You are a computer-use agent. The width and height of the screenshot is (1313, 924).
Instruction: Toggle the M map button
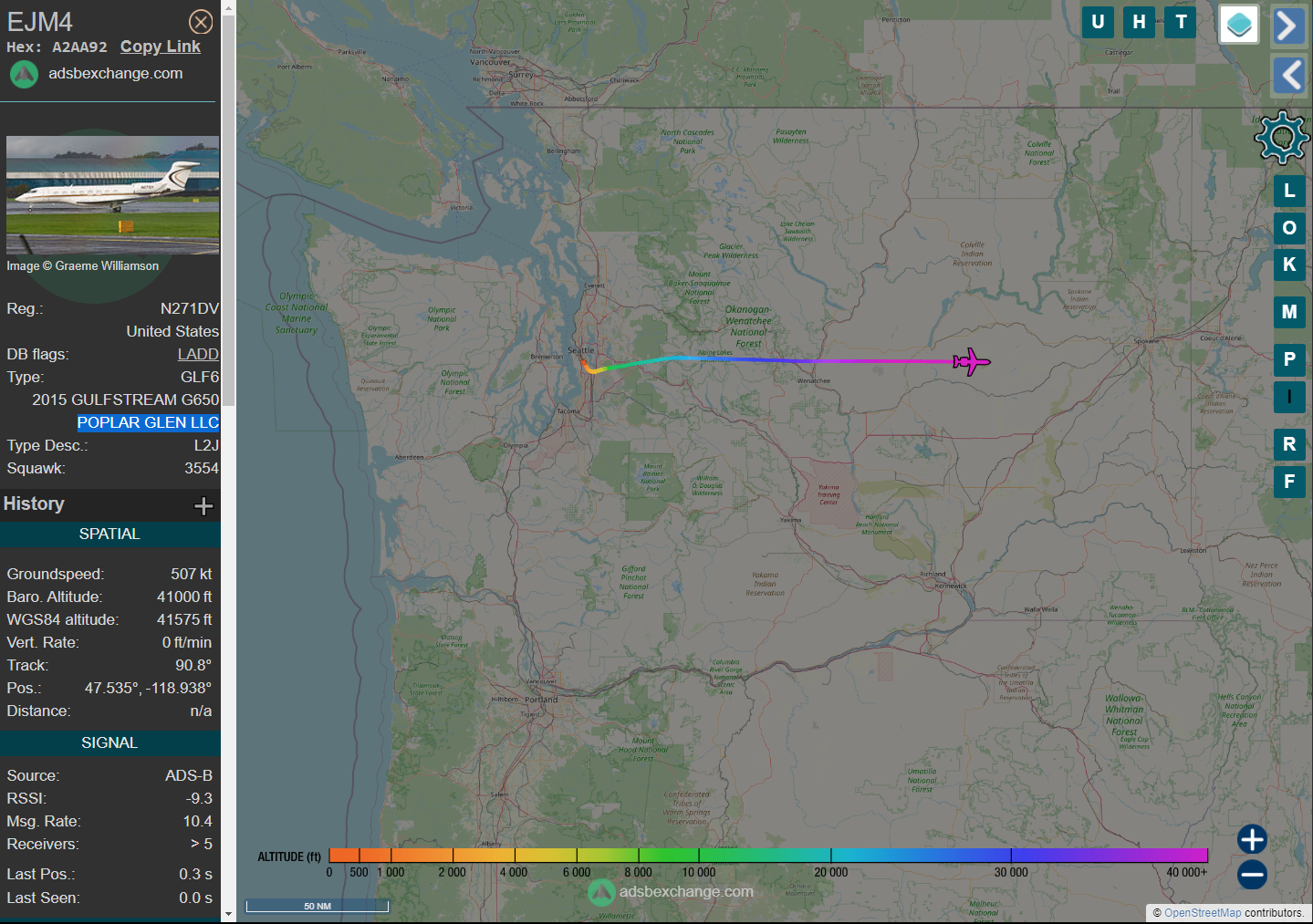[1289, 312]
